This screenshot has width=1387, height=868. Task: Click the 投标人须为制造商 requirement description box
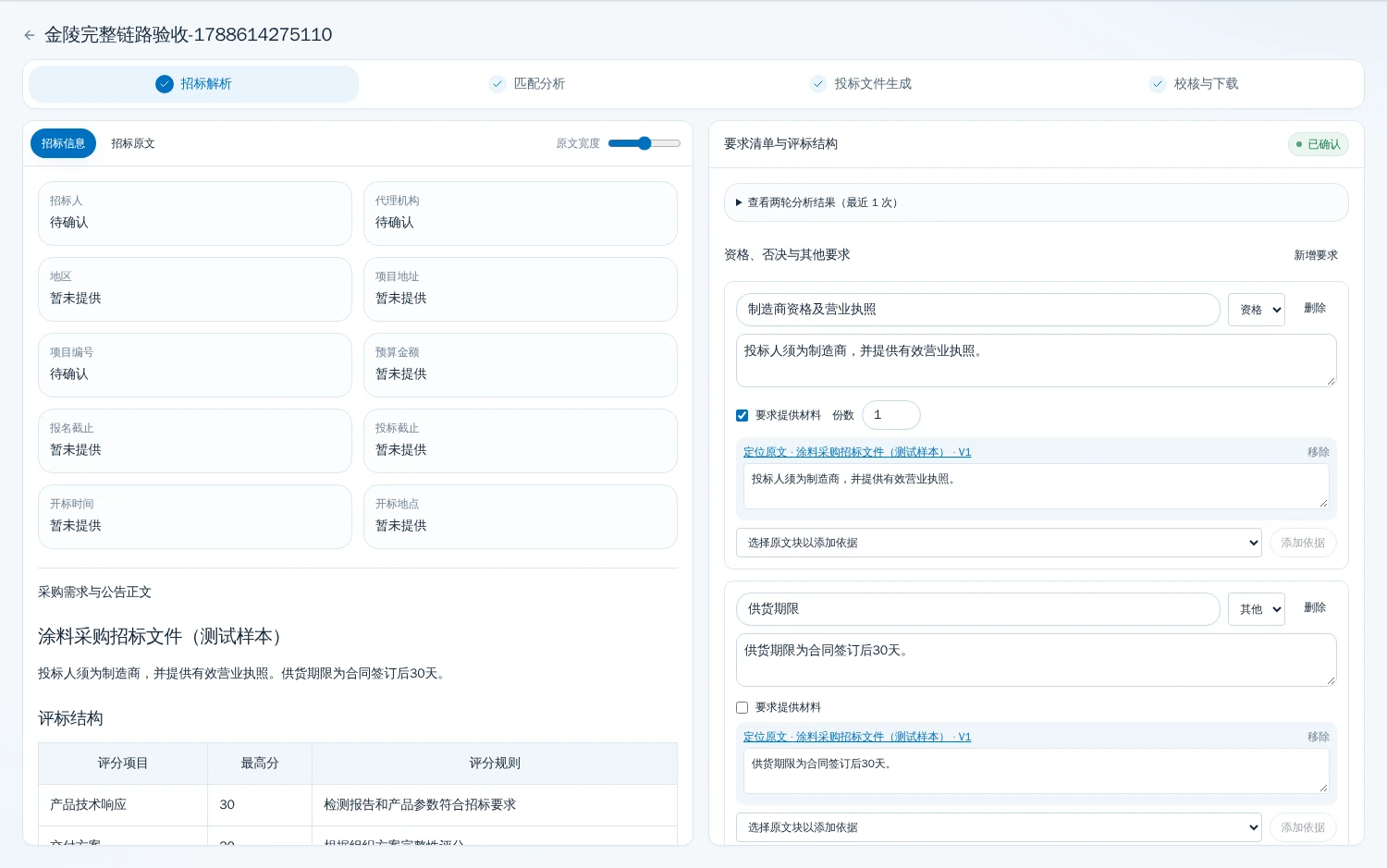(x=1036, y=361)
